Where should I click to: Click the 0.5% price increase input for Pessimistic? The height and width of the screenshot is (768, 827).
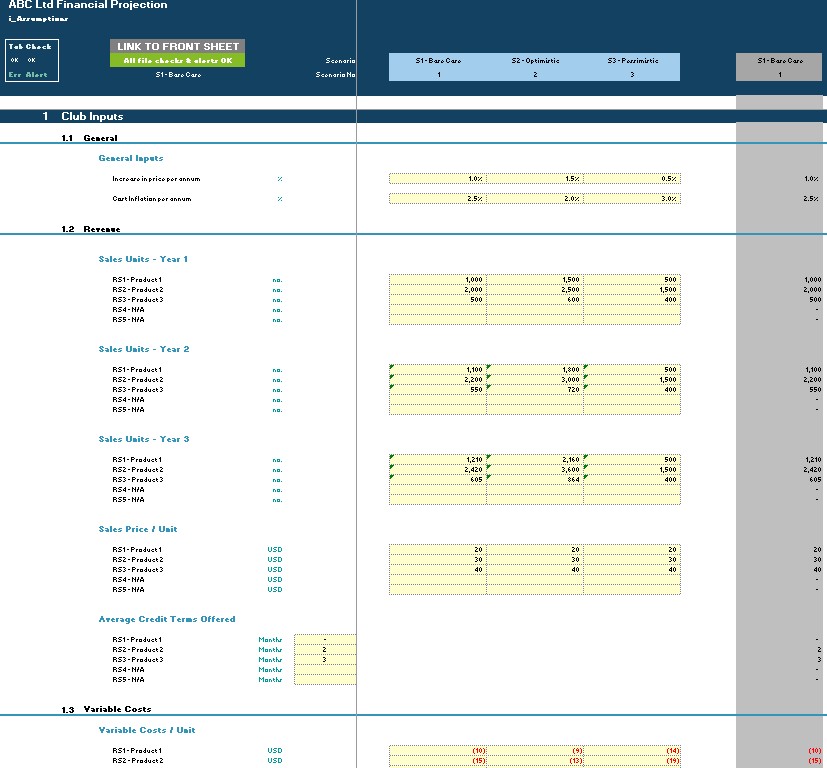[x=632, y=179]
